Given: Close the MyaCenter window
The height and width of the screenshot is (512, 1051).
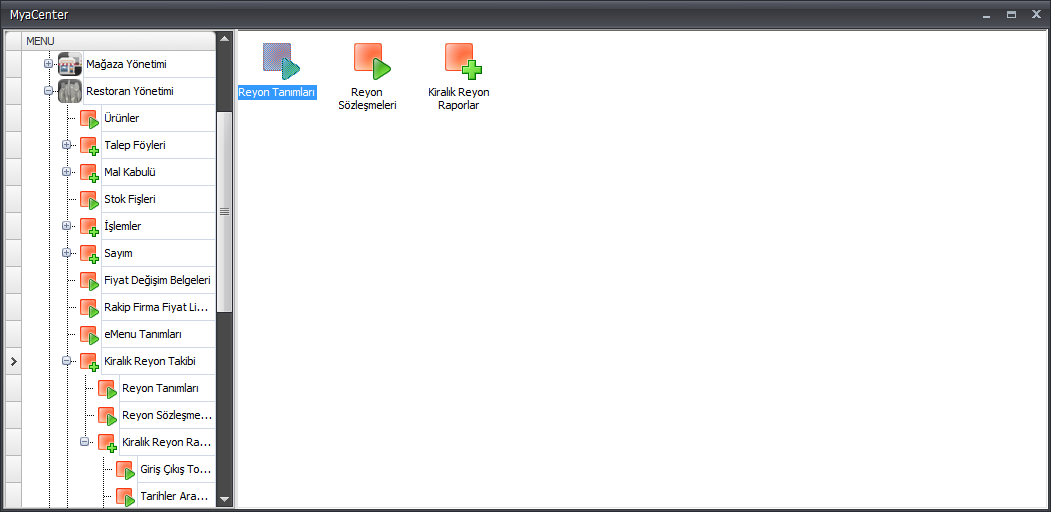Looking at the screenshot, I should pyautogui.click(x=1036, y=14).
